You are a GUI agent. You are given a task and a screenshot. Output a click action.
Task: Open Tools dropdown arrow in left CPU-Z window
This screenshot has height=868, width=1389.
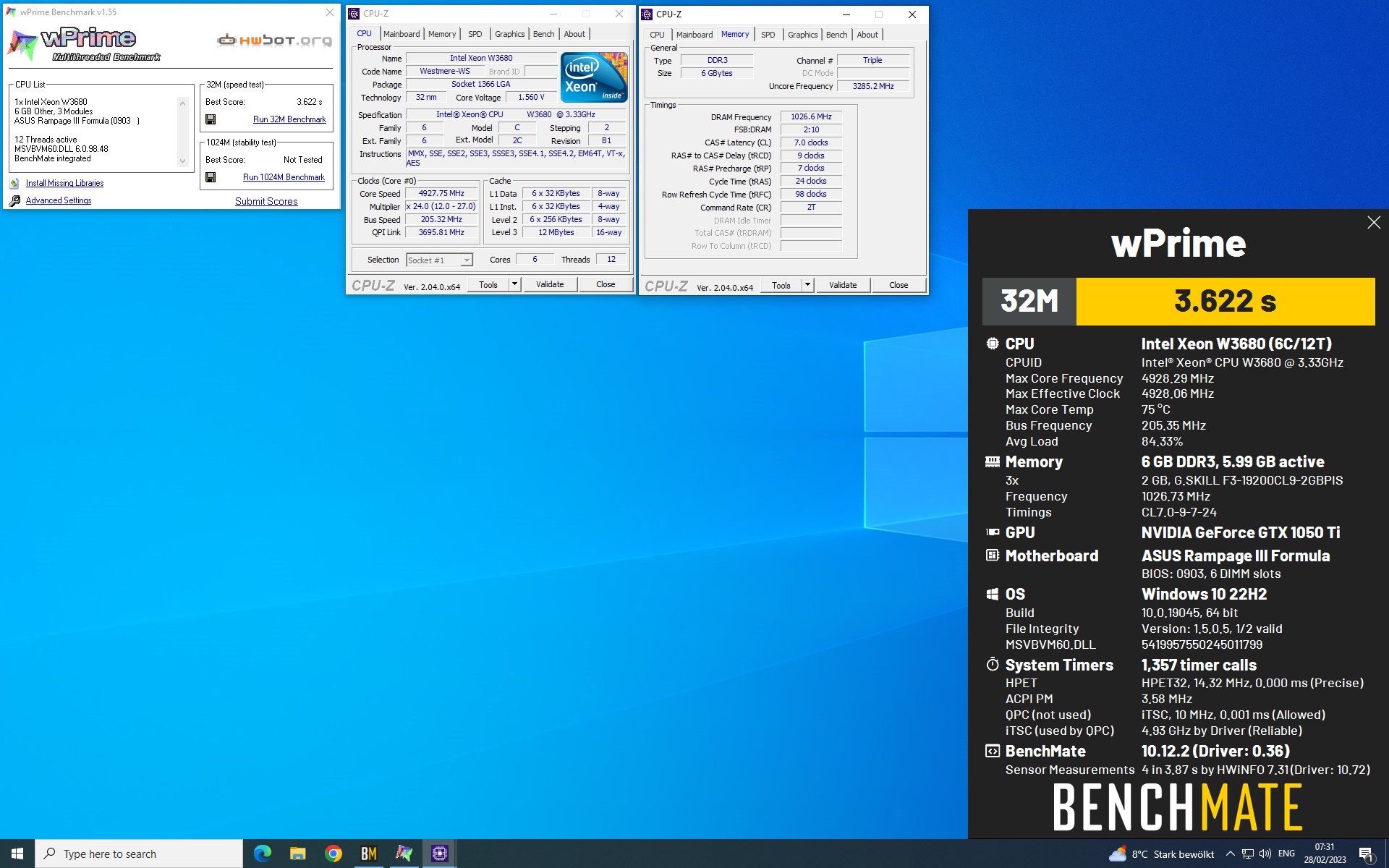tap(515, 284)
